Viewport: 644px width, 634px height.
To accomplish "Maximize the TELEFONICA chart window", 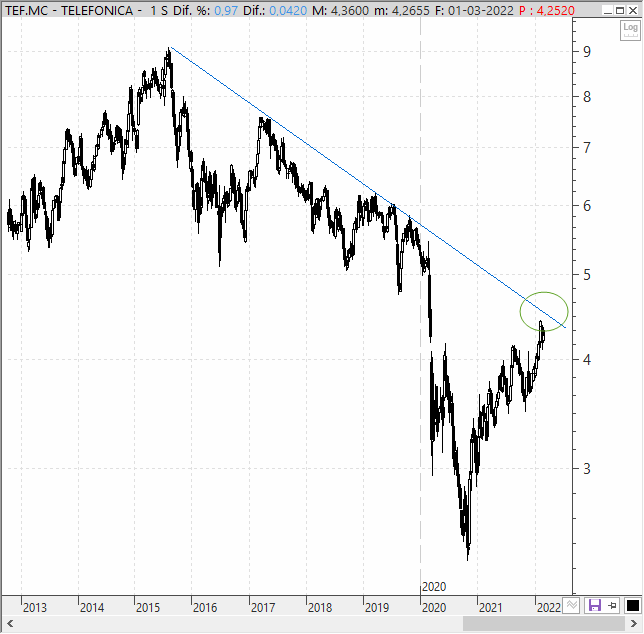I will coord(620,10).
